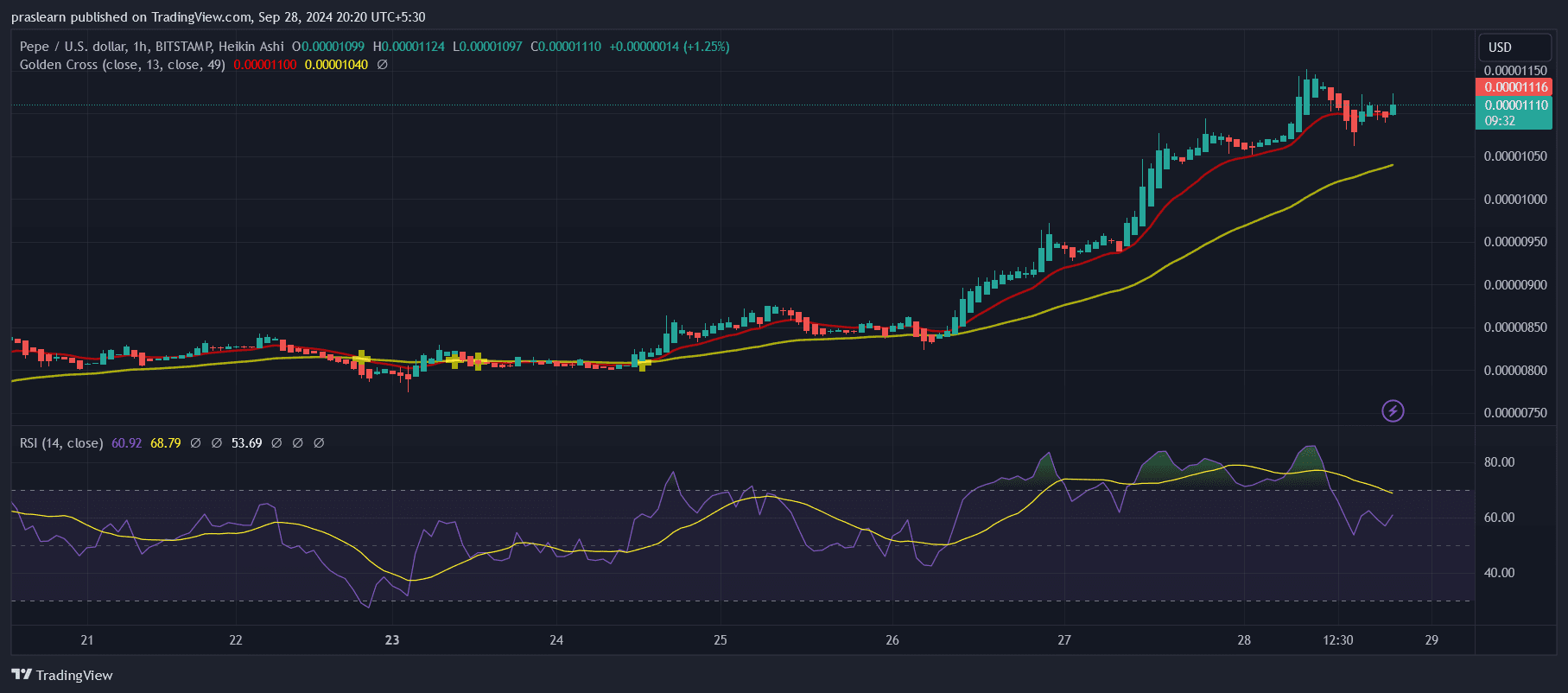Select date 23 on the time axis
The width and height of the screenshot is (1568, 693).
tap(392, 640)
